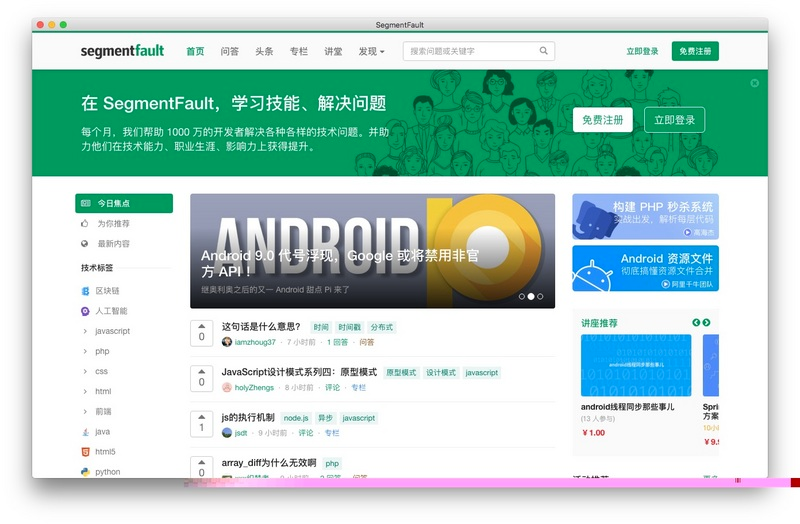The height and width of the screenshot is (524, 800).
Task: Open JavaScript设计模式系列四 article title
Action: (299, 372)
